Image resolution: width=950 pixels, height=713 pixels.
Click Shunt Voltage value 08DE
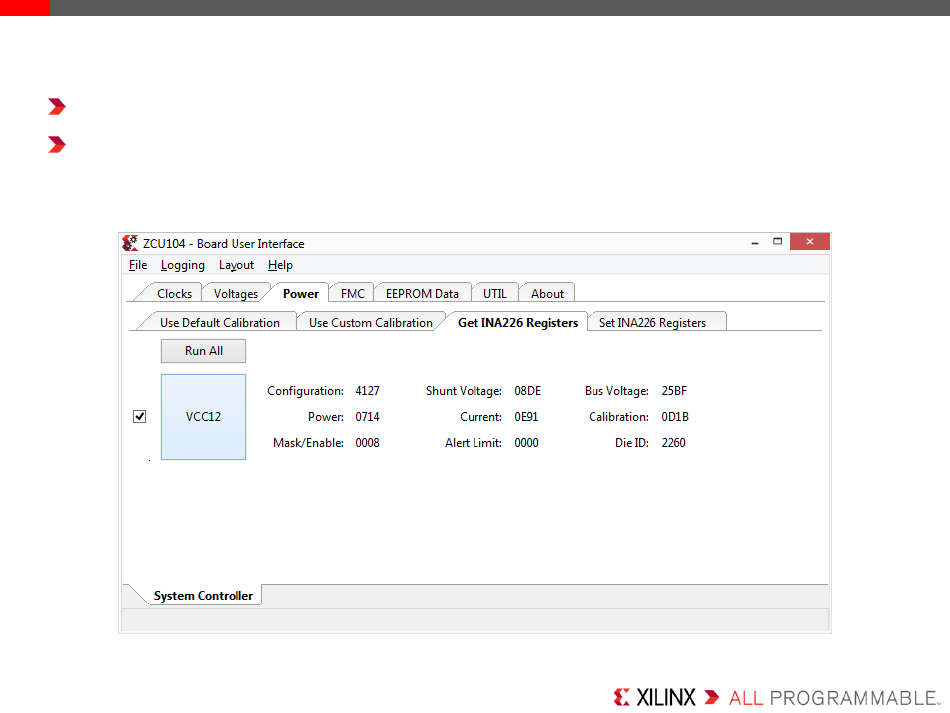pyautogui.click(x=528, y=391)
